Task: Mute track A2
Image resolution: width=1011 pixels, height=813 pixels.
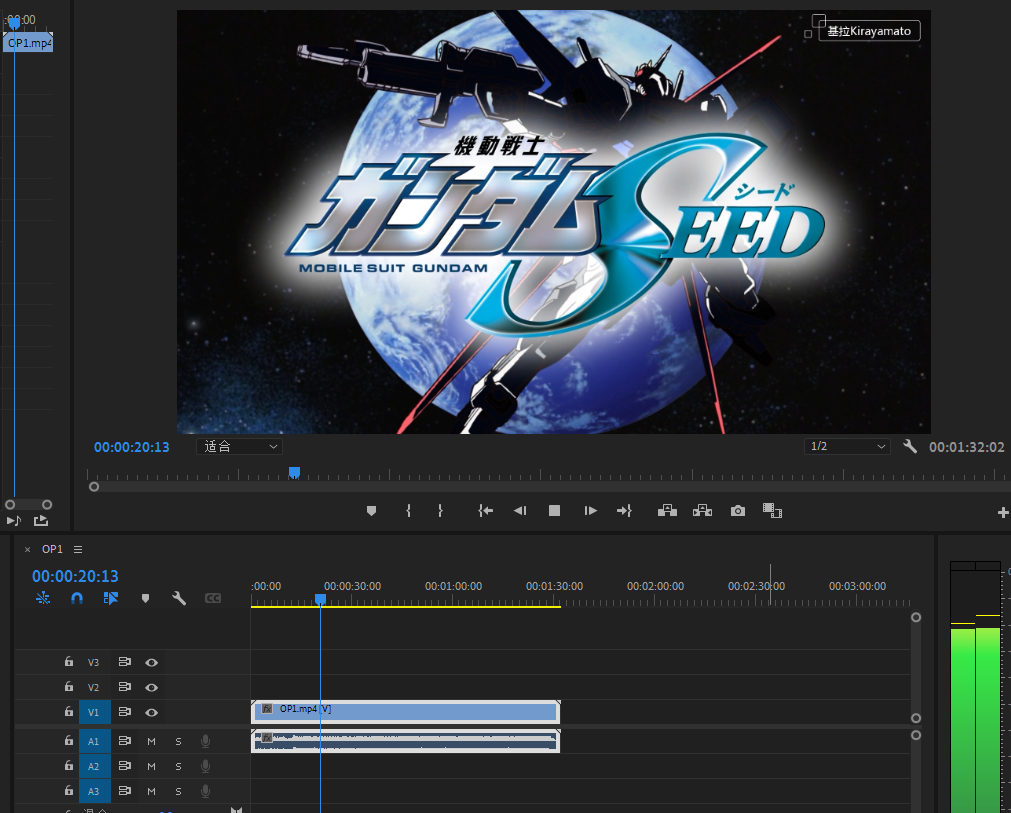Action: point(152,766)
